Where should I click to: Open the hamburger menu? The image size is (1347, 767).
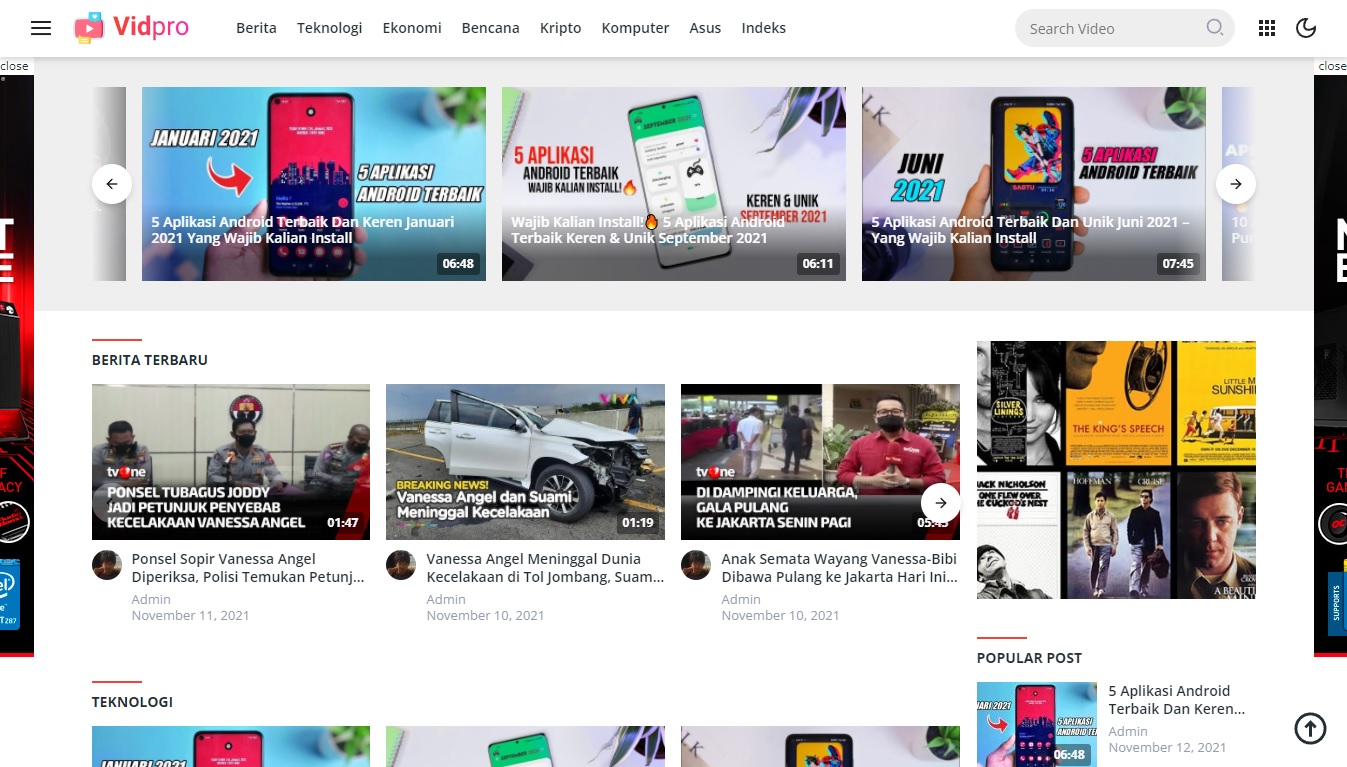[x=41, y=28]
